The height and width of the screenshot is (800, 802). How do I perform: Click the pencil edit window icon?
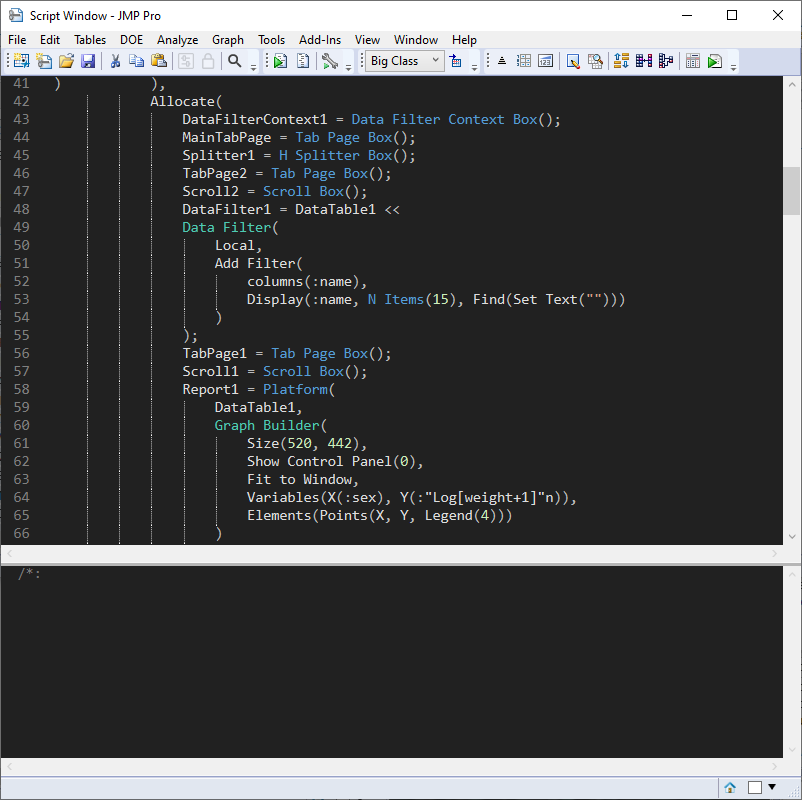click(x=573, y=61)
